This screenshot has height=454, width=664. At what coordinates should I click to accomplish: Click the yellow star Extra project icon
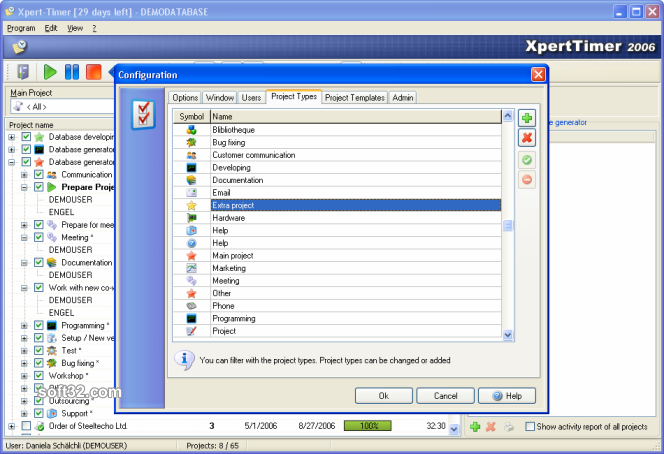191,205
